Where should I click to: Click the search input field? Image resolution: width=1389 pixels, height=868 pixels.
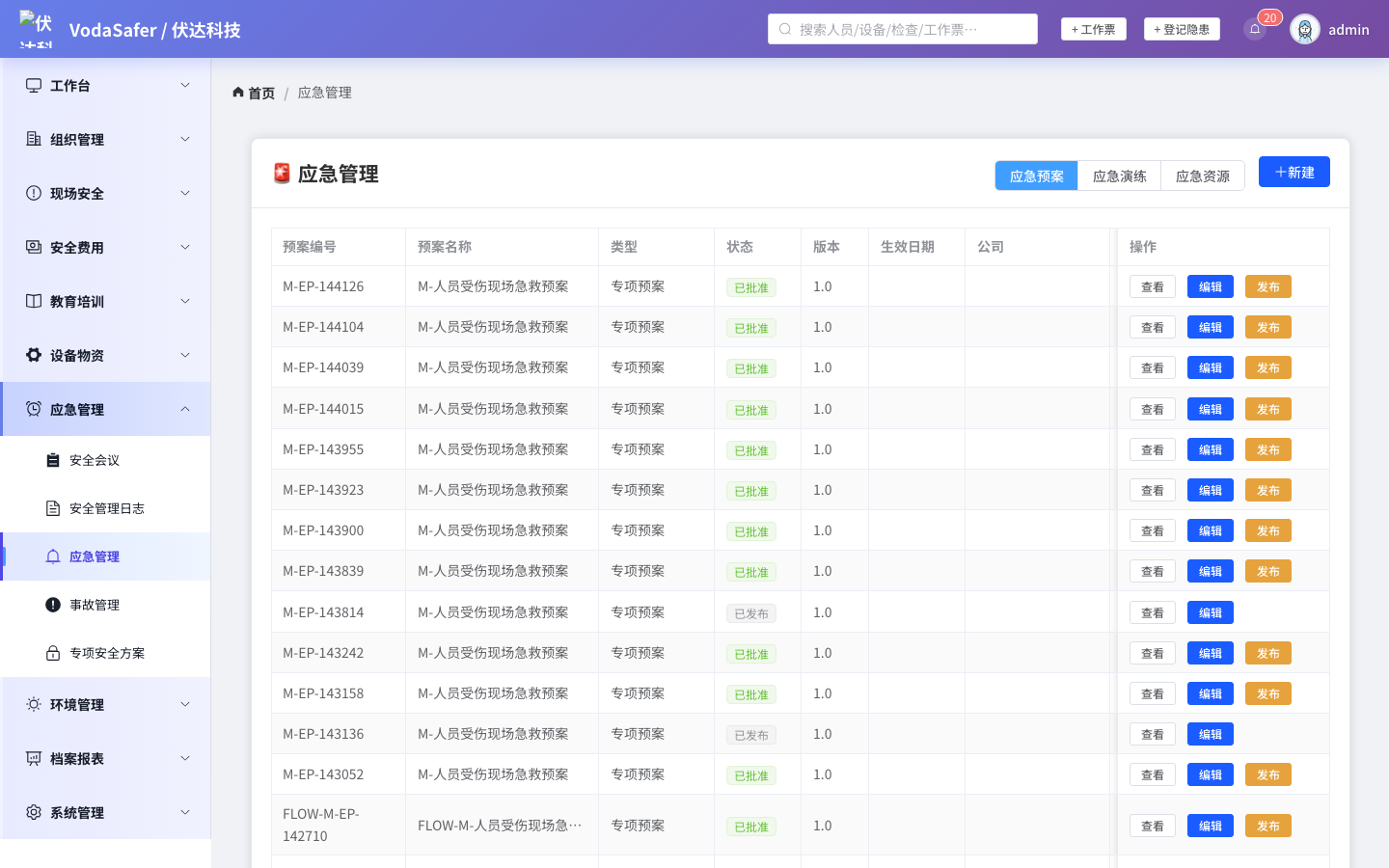(x=903, y=29)
